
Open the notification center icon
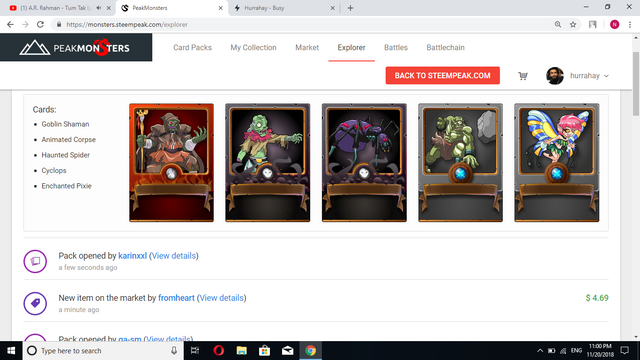[x=624, y=351]
